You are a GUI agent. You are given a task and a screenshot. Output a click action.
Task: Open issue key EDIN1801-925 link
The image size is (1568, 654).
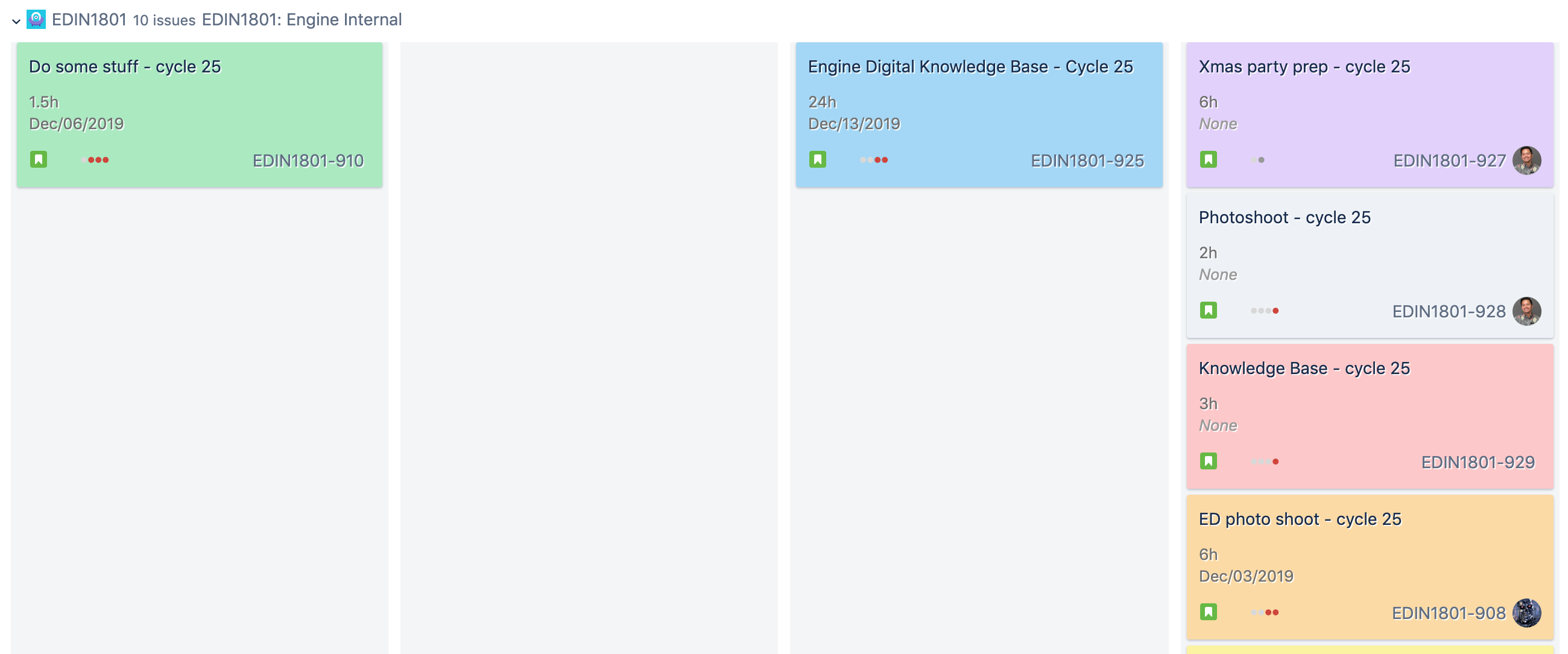click(1087, 160)
